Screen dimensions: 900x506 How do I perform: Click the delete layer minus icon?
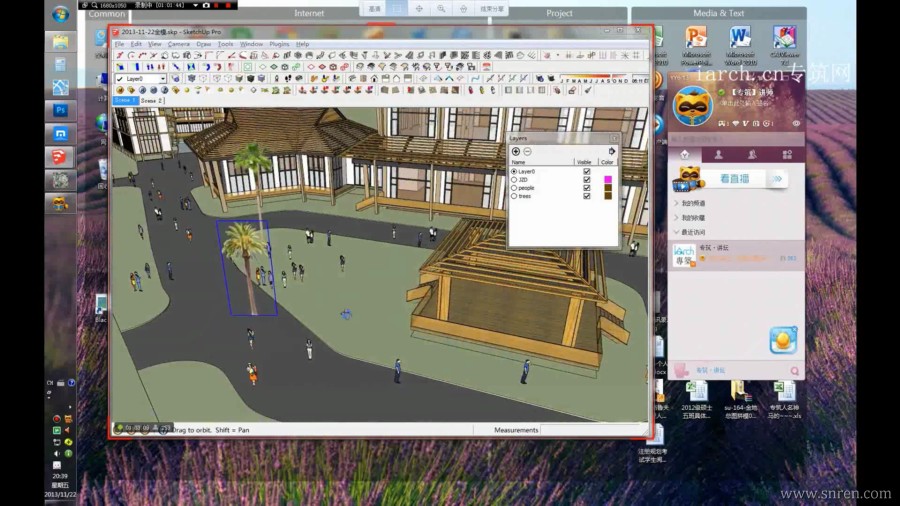click(x=527, y=151)
